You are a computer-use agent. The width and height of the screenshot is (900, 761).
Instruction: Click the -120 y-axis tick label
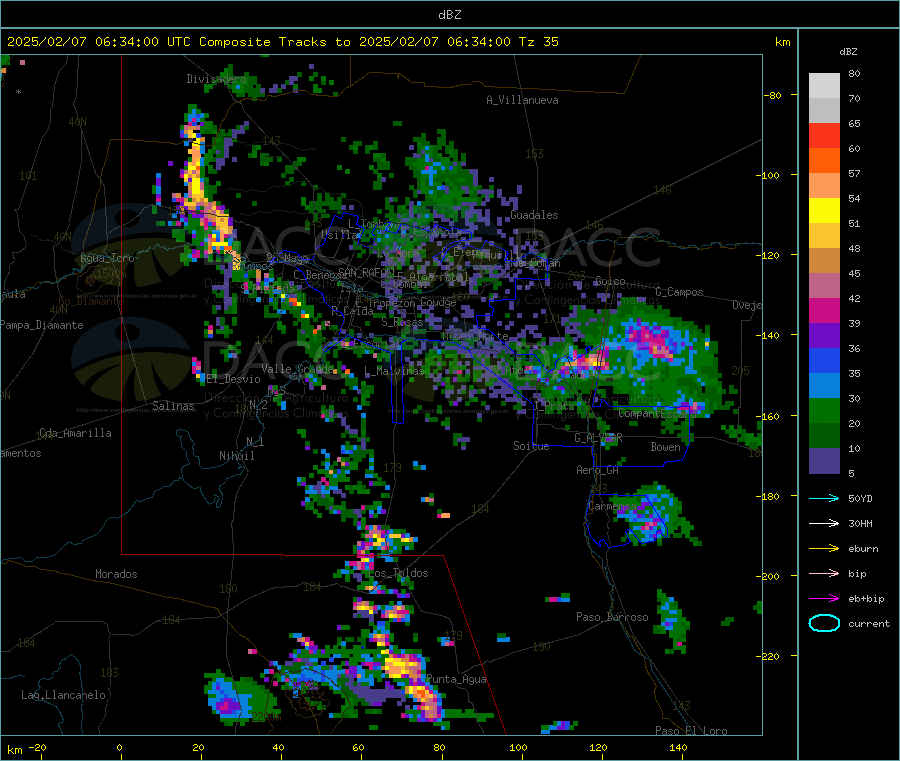pos(771,255)
